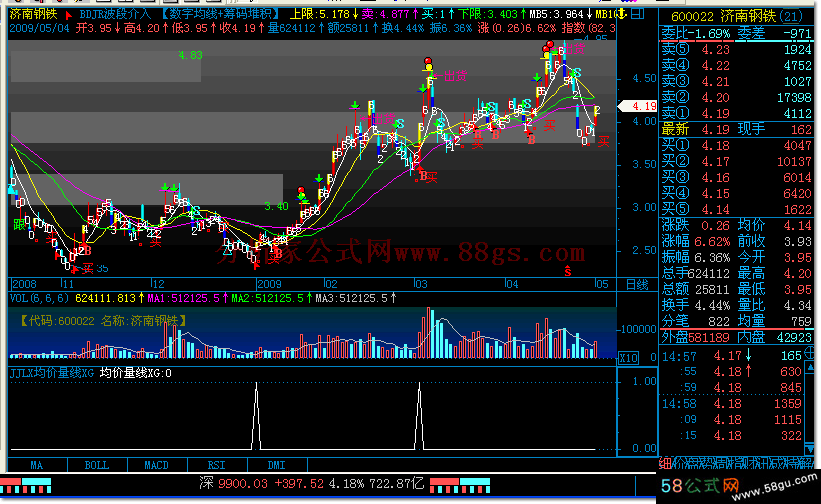Open the MACD indicator tab
Screen dimensions: 821x504
pos(157,465)
